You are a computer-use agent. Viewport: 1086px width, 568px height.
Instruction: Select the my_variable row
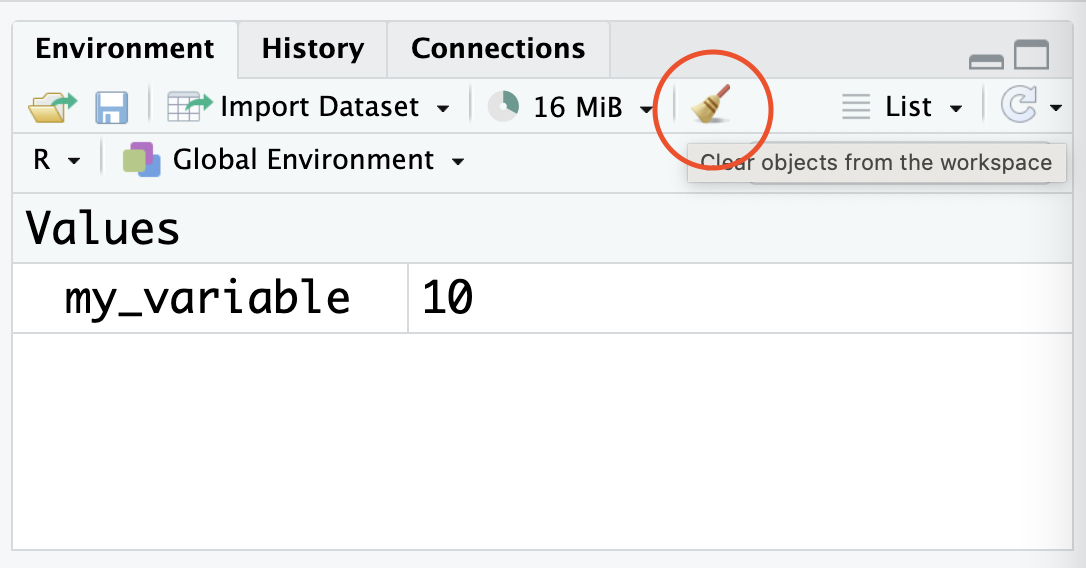pyautogui.click(x=542, y=298)
